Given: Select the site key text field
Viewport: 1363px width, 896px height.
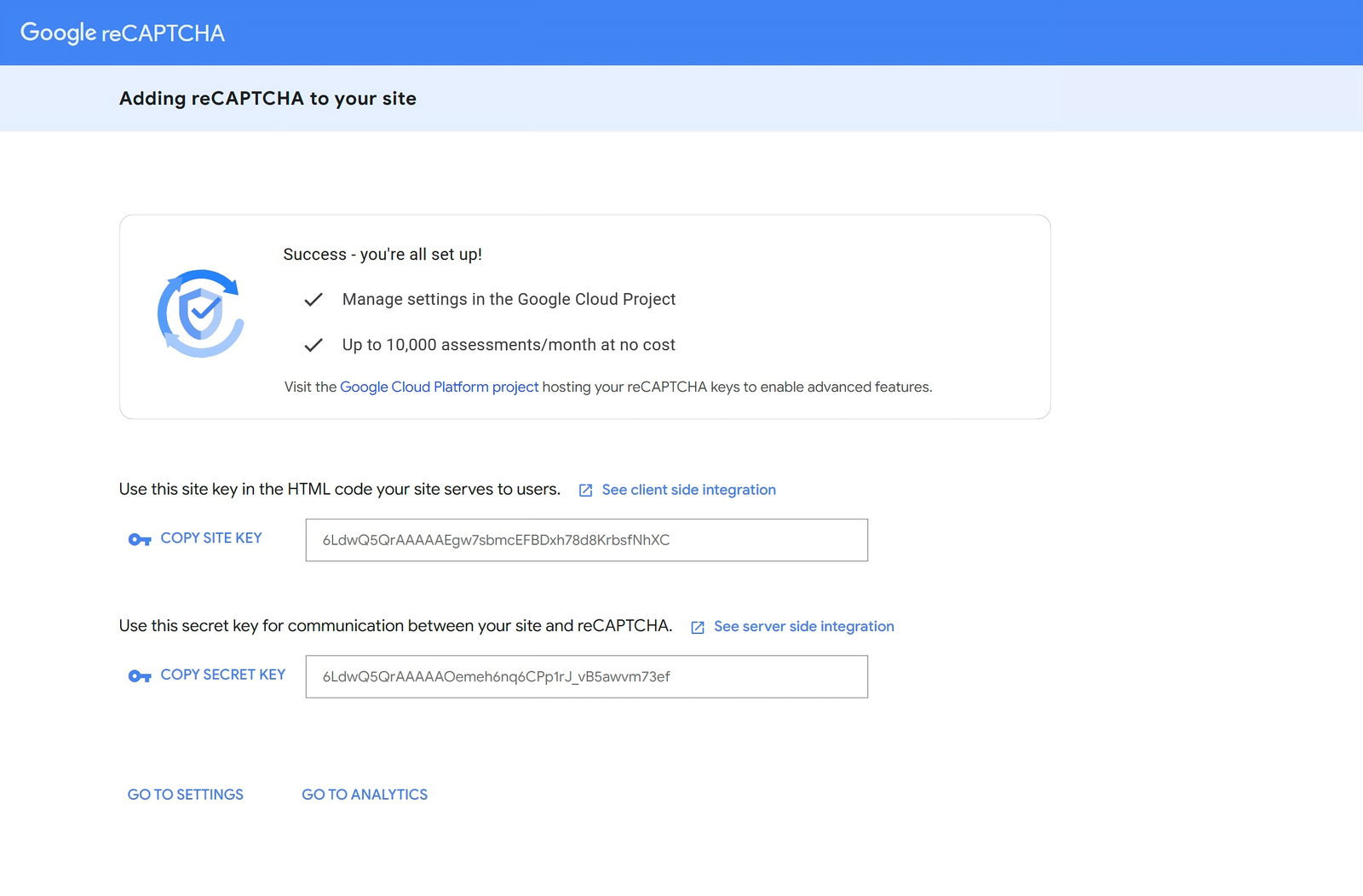Looking at the screenshot, I should pos(587,540).
